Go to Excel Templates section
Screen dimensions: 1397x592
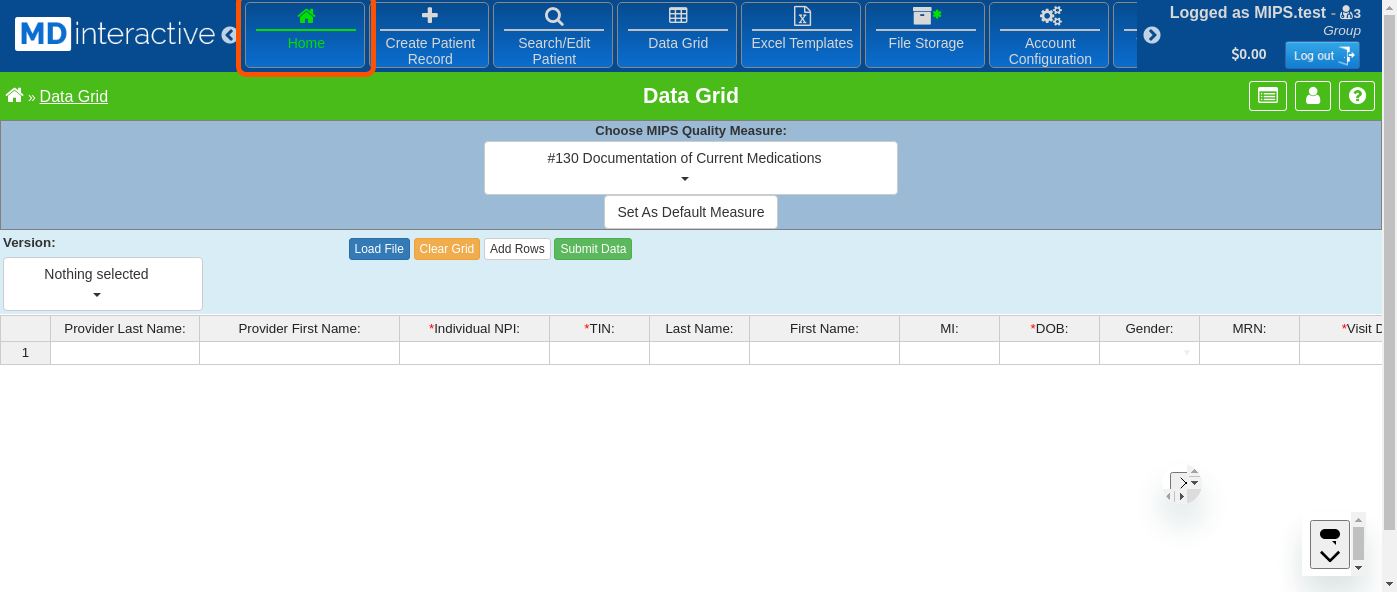coord(801,35)
